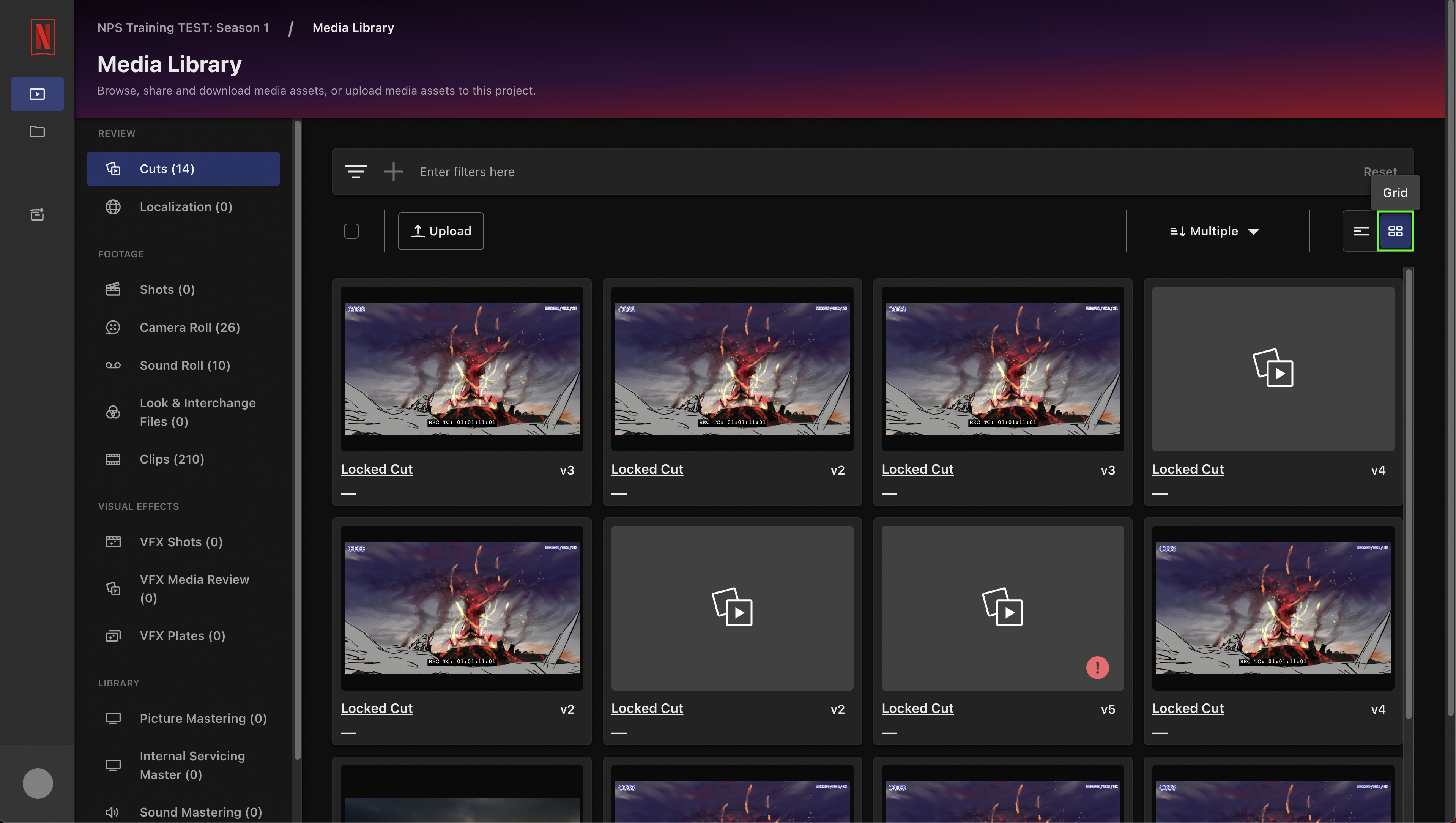Click the Netflix logo icon

pyautogui.click(x=43, y=37)
